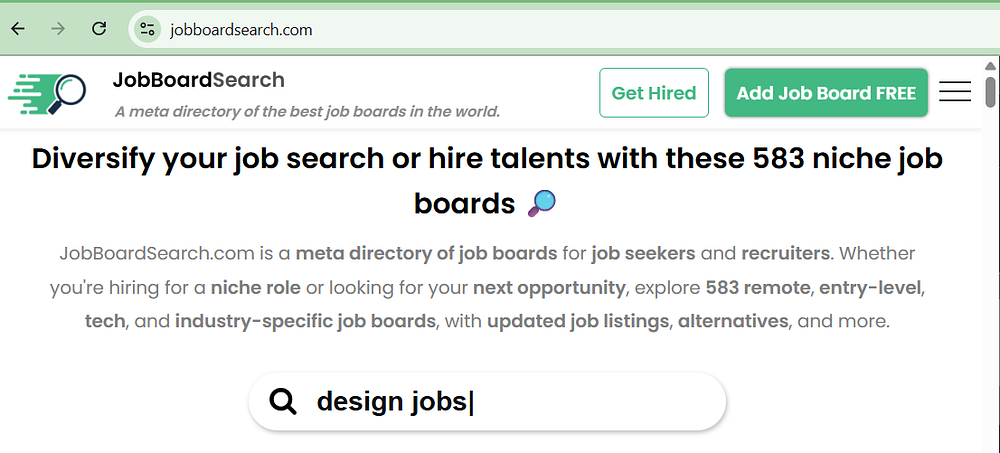
Task: Click the bold 'meta directory of job boards' text
Action: click(426, 253)
